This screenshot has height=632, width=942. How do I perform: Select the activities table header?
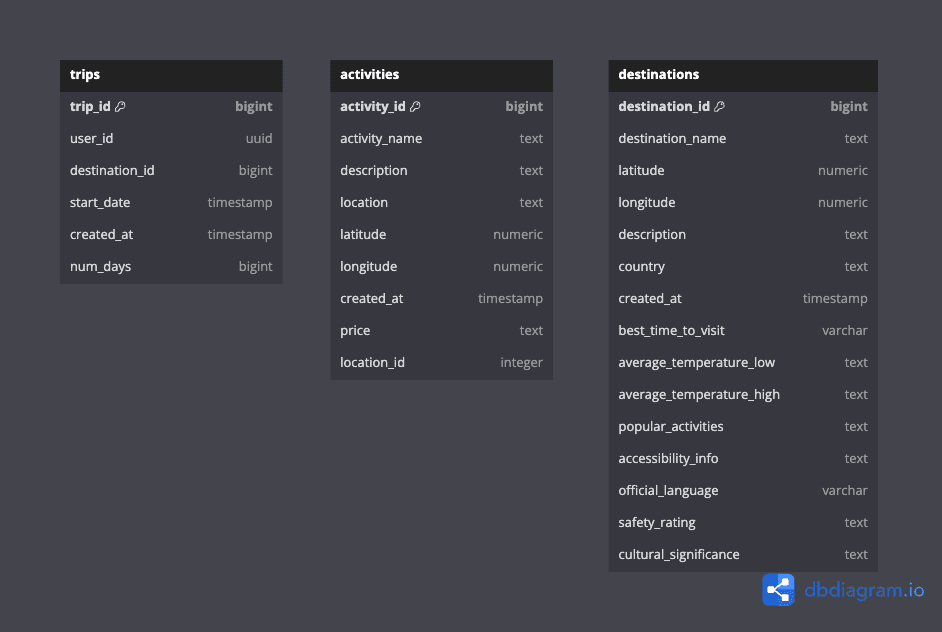(442, 75)
